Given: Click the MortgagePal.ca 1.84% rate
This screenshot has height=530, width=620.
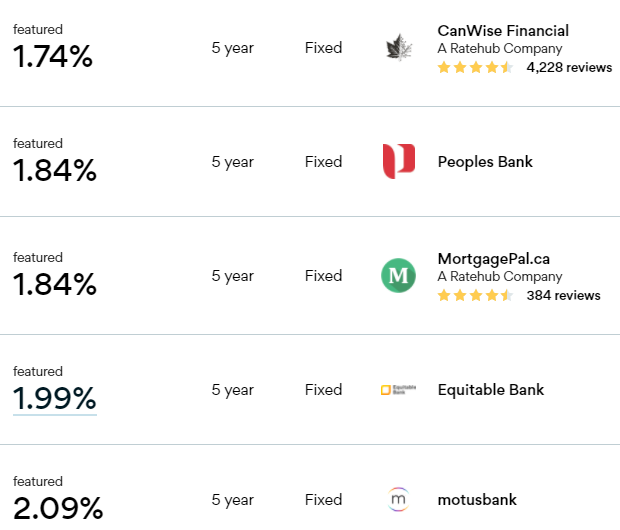Looking at the screenshot, I should 55,284.
